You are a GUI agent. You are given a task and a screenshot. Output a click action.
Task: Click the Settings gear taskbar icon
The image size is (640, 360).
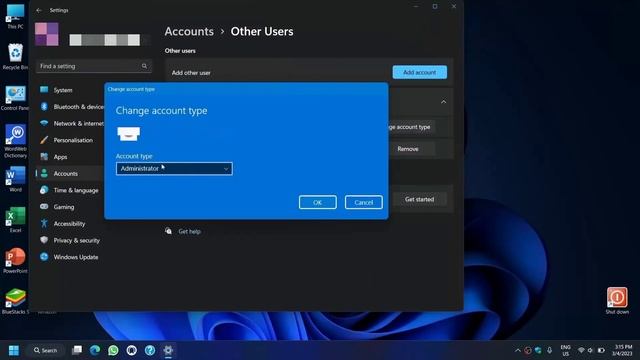(168, 350)
